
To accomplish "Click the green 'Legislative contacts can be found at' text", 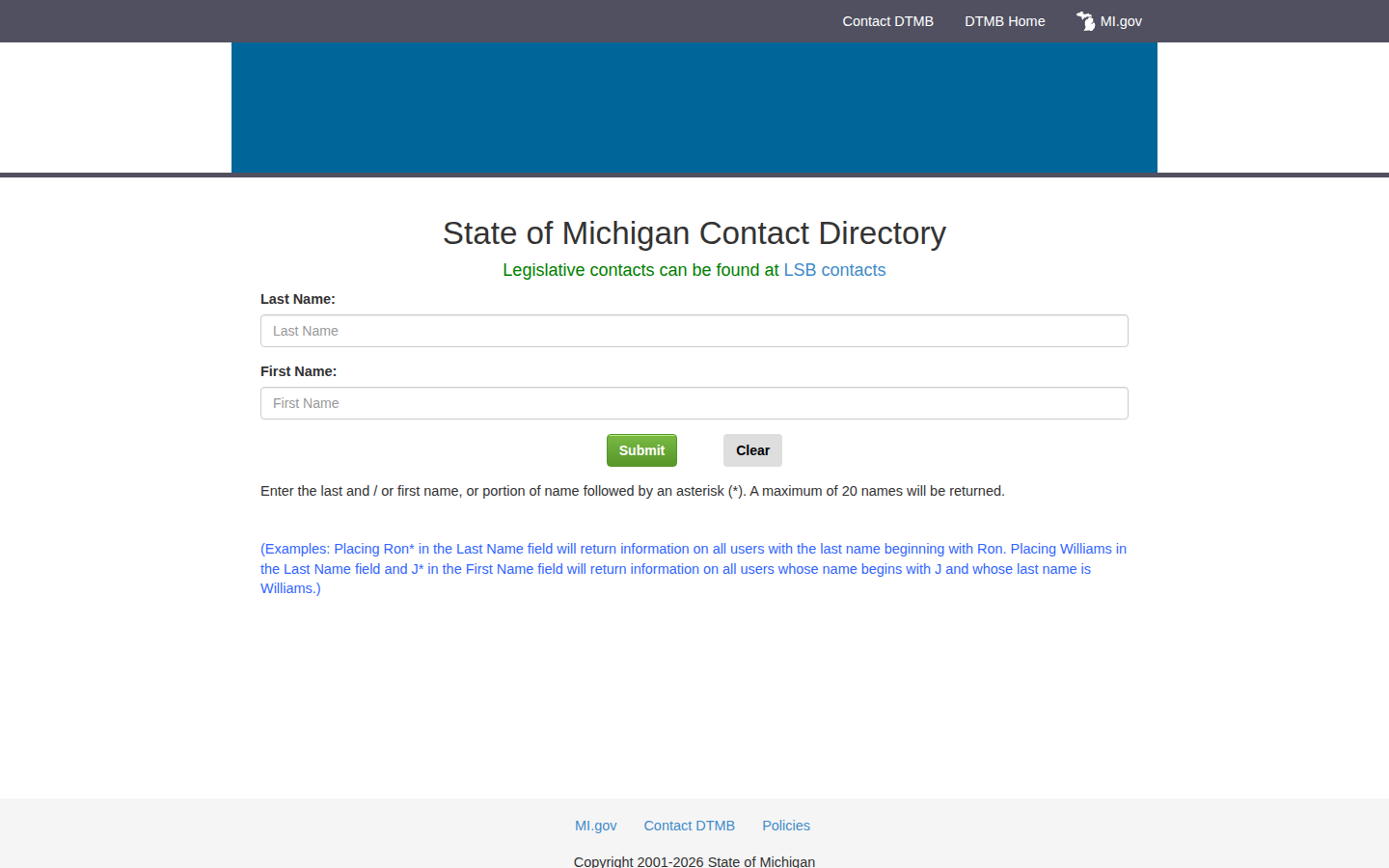I will 640,270.
